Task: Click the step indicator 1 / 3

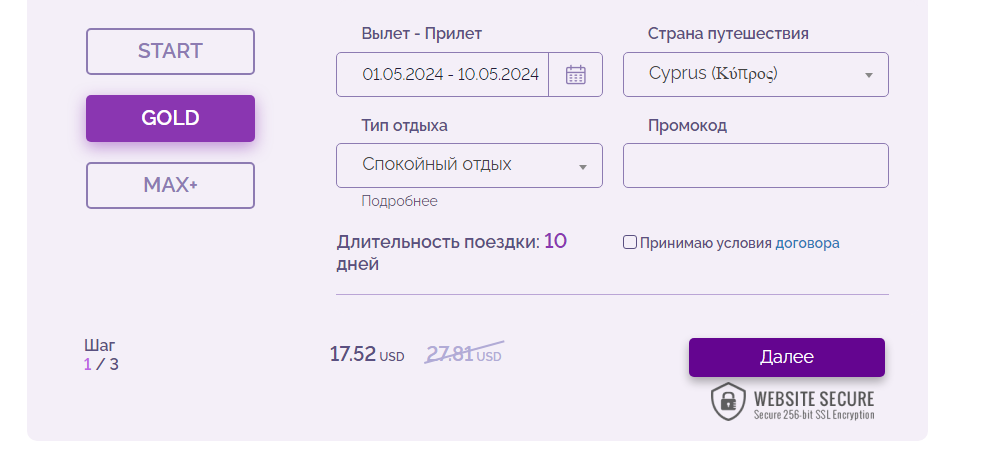Action: (101, 364)
